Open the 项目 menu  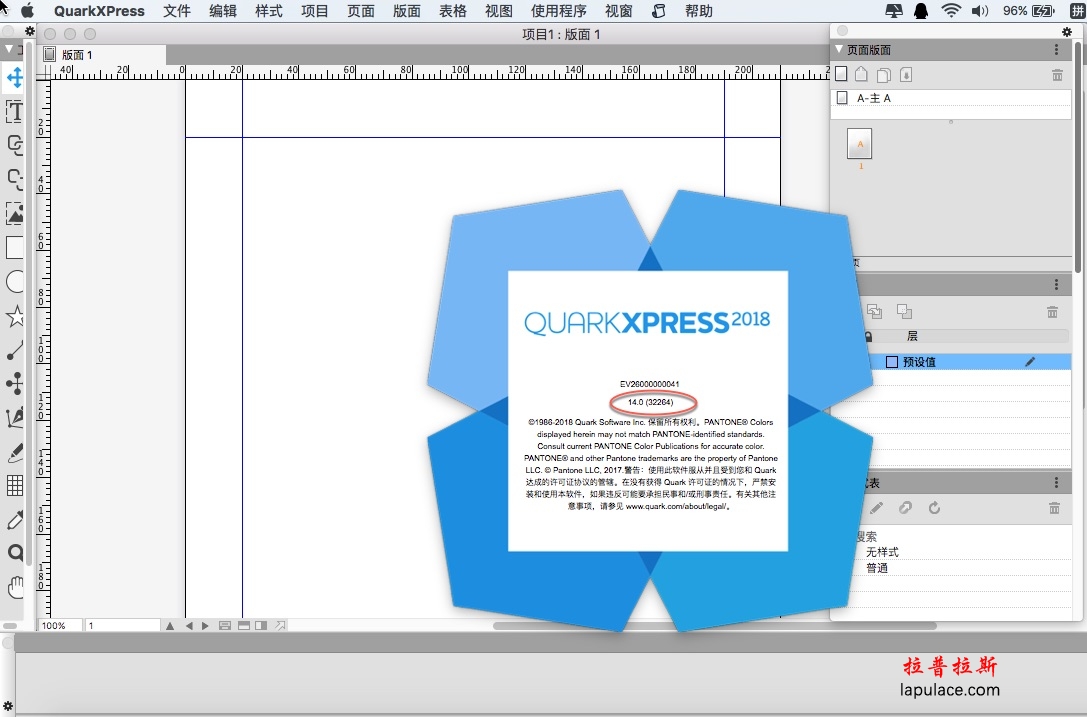click(315, 11)
